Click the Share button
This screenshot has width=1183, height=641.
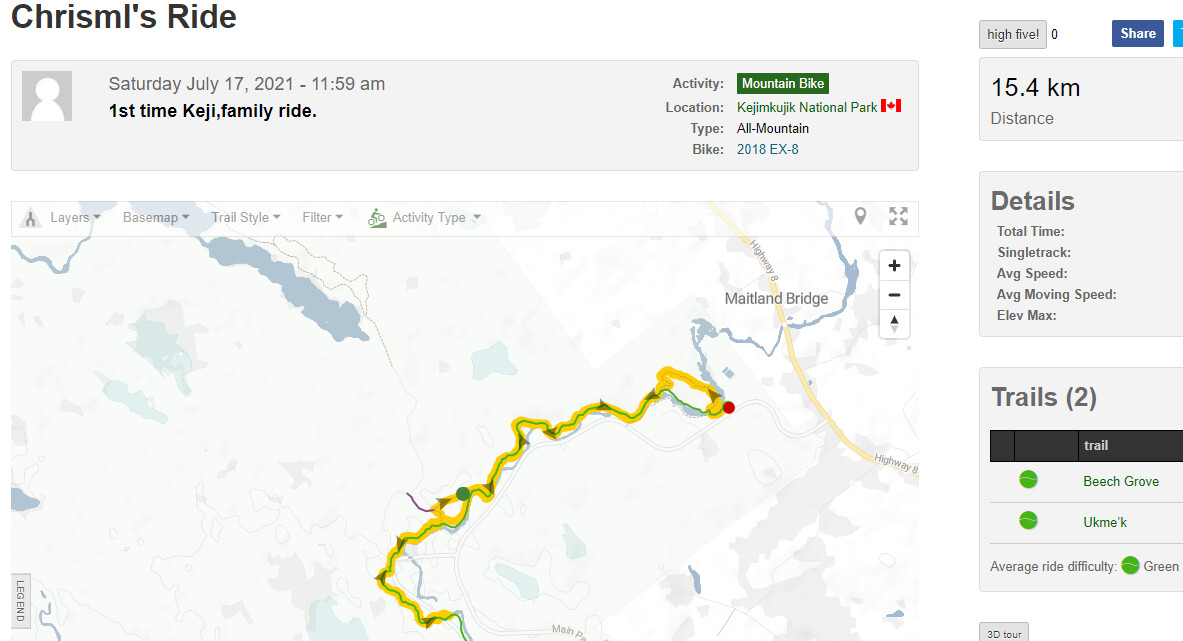coord(1137,34)
